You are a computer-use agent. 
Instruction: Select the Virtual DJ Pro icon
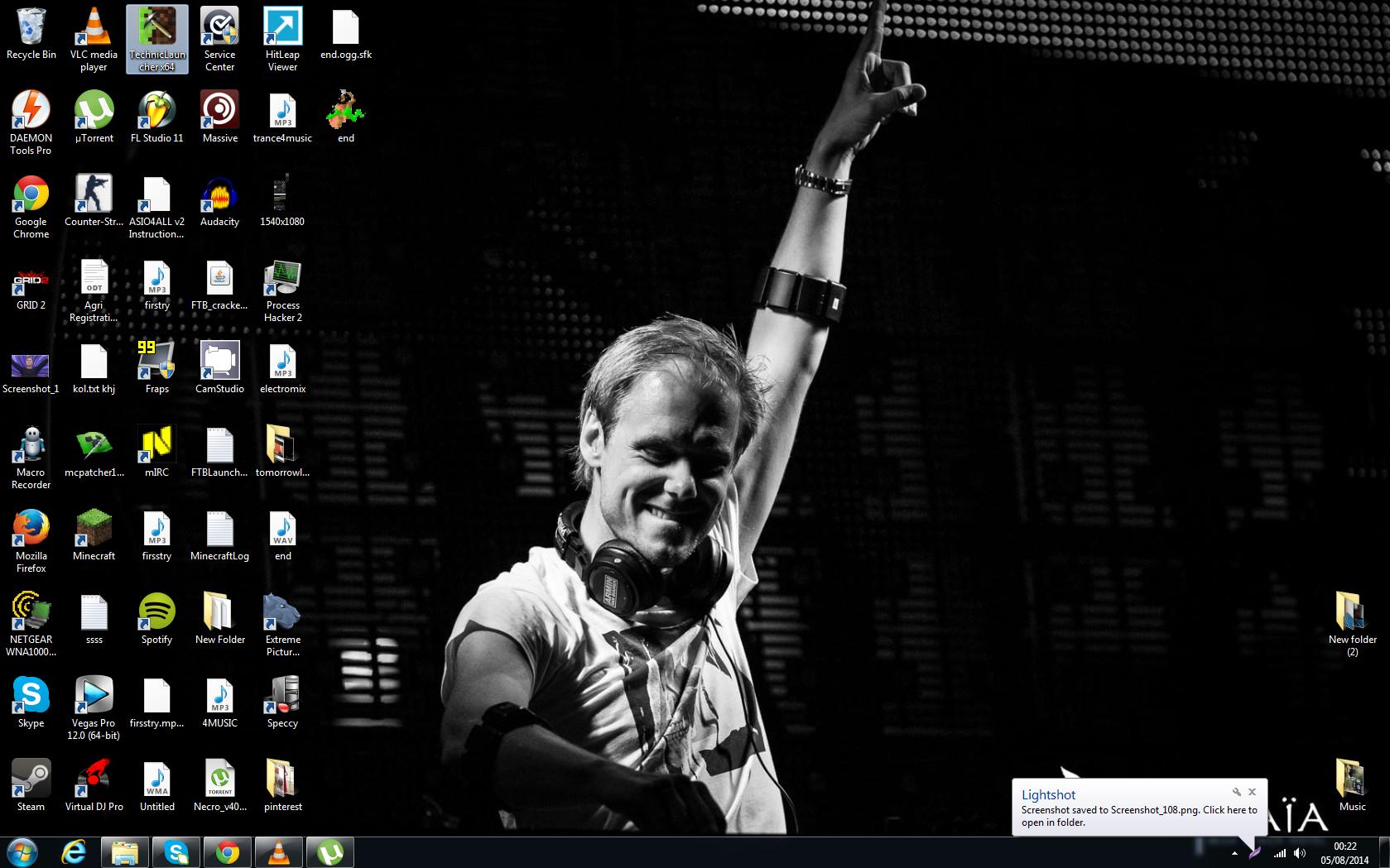pyautogui.click(x=94, y=786)
